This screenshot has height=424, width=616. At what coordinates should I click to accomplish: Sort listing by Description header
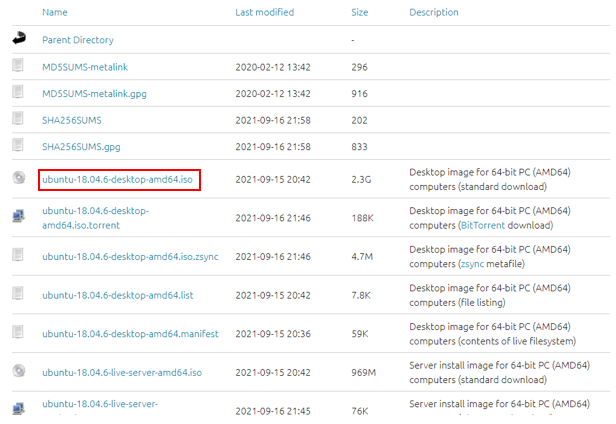pos(434,12)
